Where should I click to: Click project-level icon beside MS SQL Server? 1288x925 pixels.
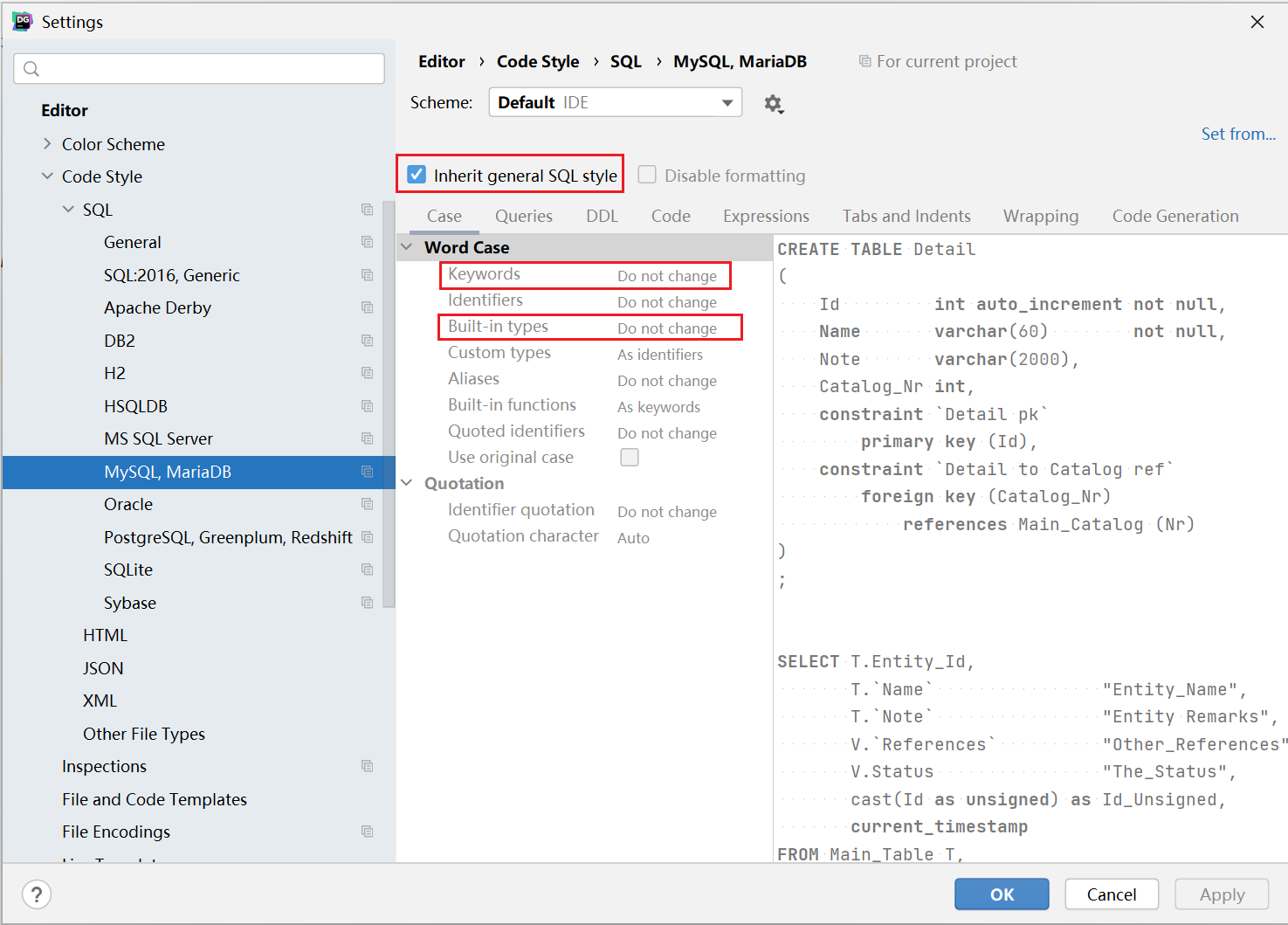click(x=367, y=438)
